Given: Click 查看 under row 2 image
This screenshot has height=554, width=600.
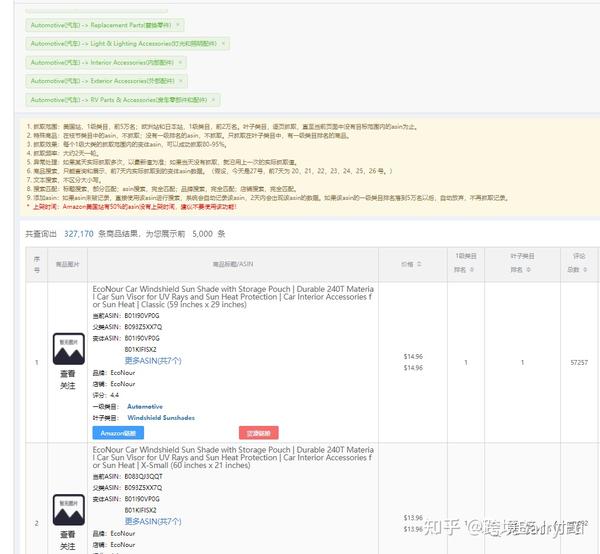Looking at the screenshot, I should (x=68, y=534).
